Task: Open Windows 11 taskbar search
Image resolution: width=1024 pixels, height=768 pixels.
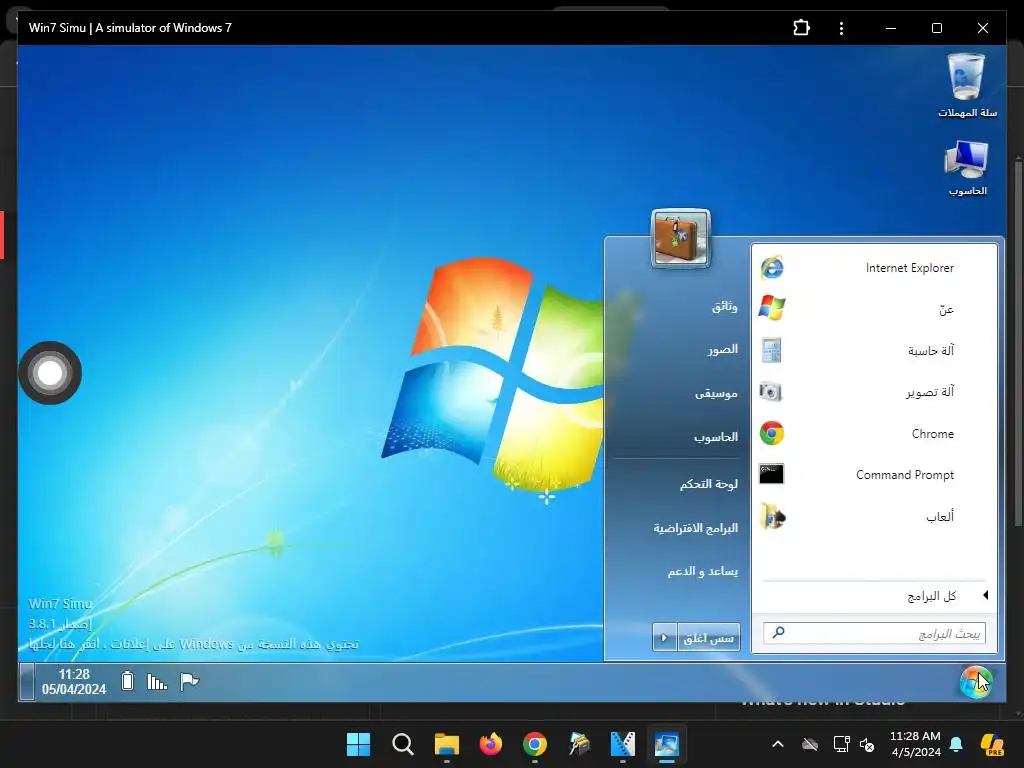Action: point(402,744)
